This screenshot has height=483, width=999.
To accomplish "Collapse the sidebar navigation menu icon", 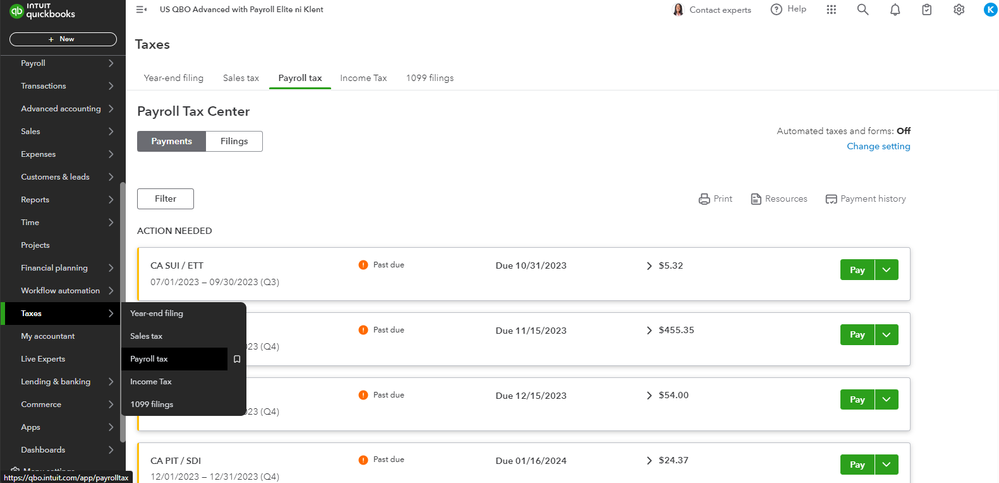I will click(x=141, y=10).
